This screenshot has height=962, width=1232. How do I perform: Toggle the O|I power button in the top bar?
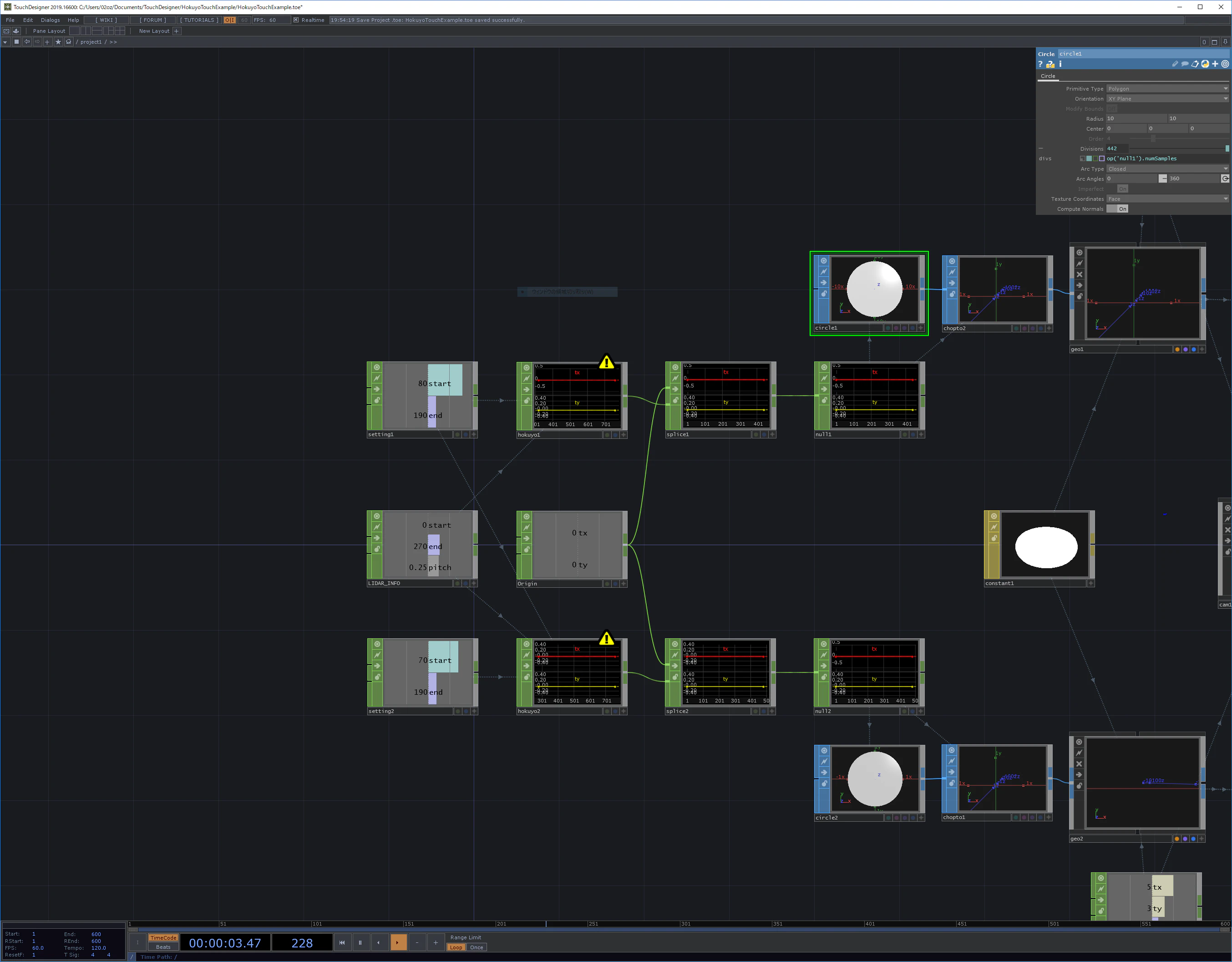pos(229,20)
